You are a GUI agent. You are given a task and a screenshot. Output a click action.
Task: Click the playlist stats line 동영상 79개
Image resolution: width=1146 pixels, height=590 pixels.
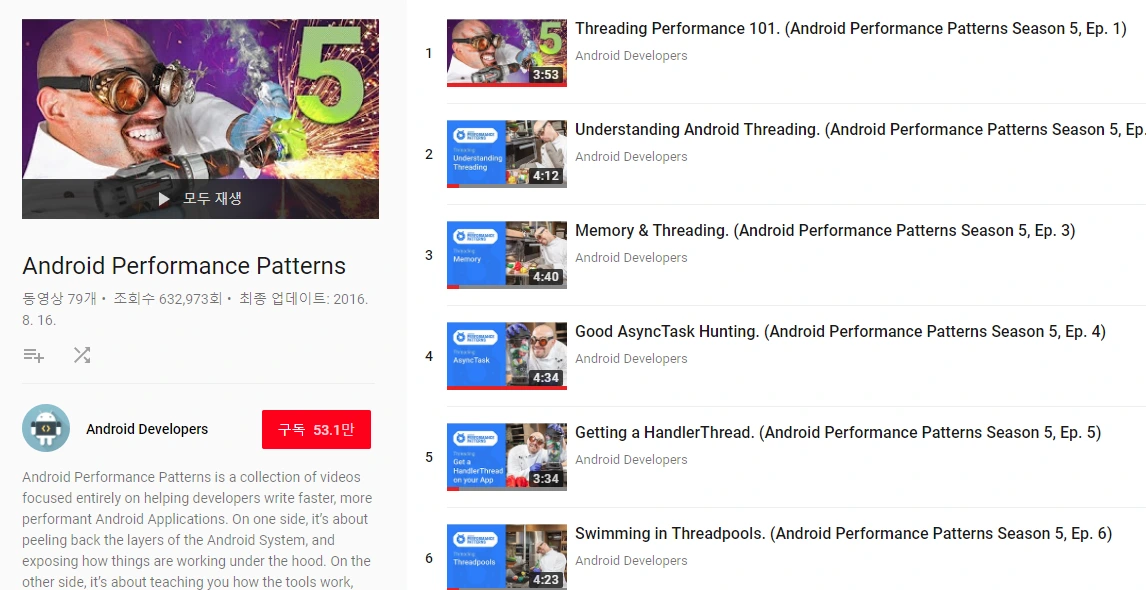(x=195, y=309)
